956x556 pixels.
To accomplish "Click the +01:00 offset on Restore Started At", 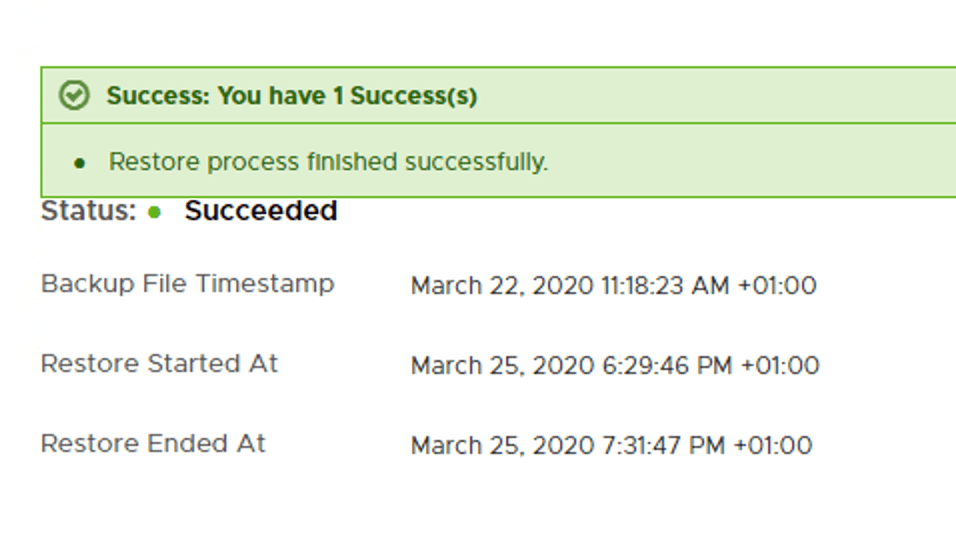I will [780, 366].
